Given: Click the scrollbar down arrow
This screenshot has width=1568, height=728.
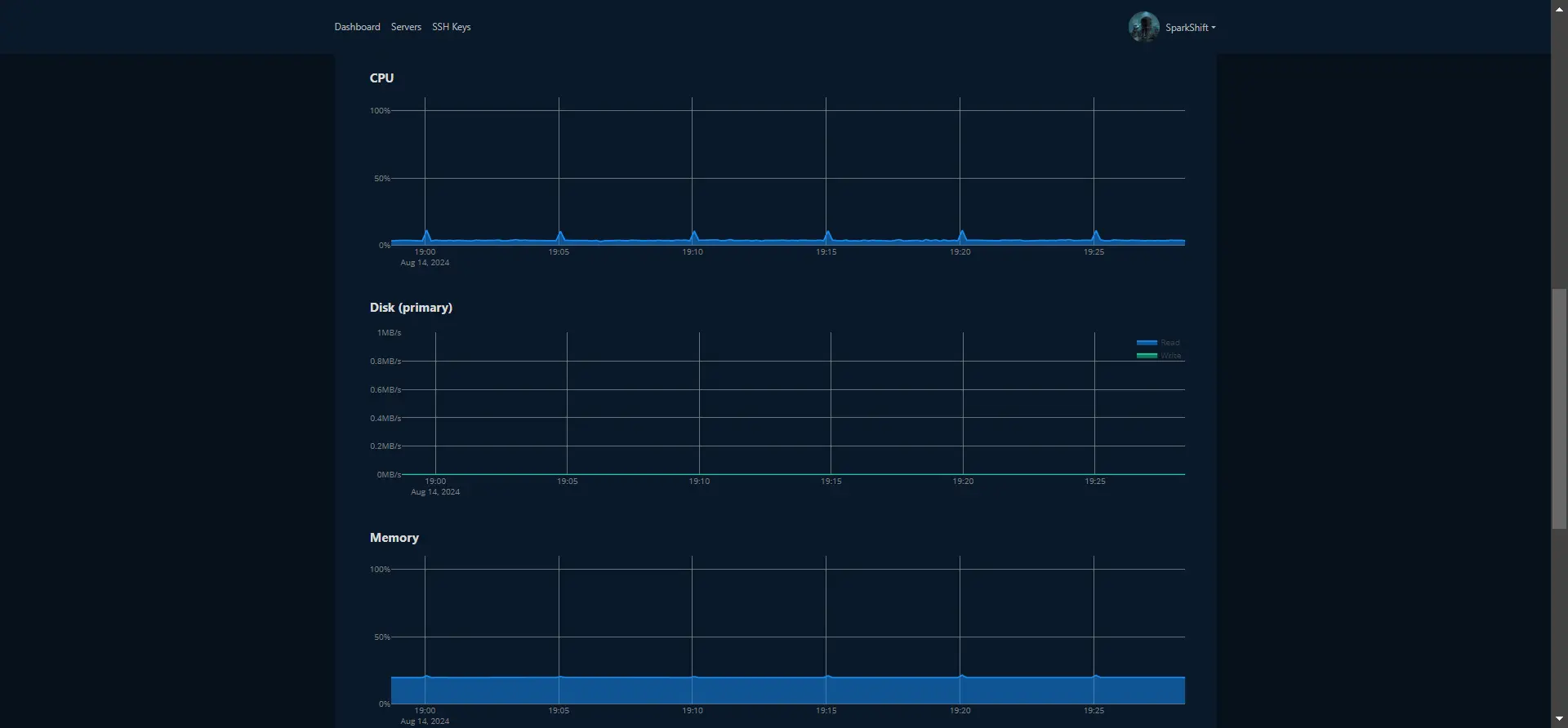Looking at the screenshot, I should click(x=1559, y=719).
